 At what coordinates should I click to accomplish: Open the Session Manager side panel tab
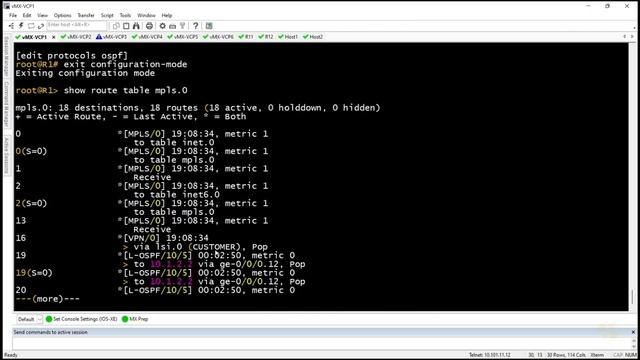(7, 56)
